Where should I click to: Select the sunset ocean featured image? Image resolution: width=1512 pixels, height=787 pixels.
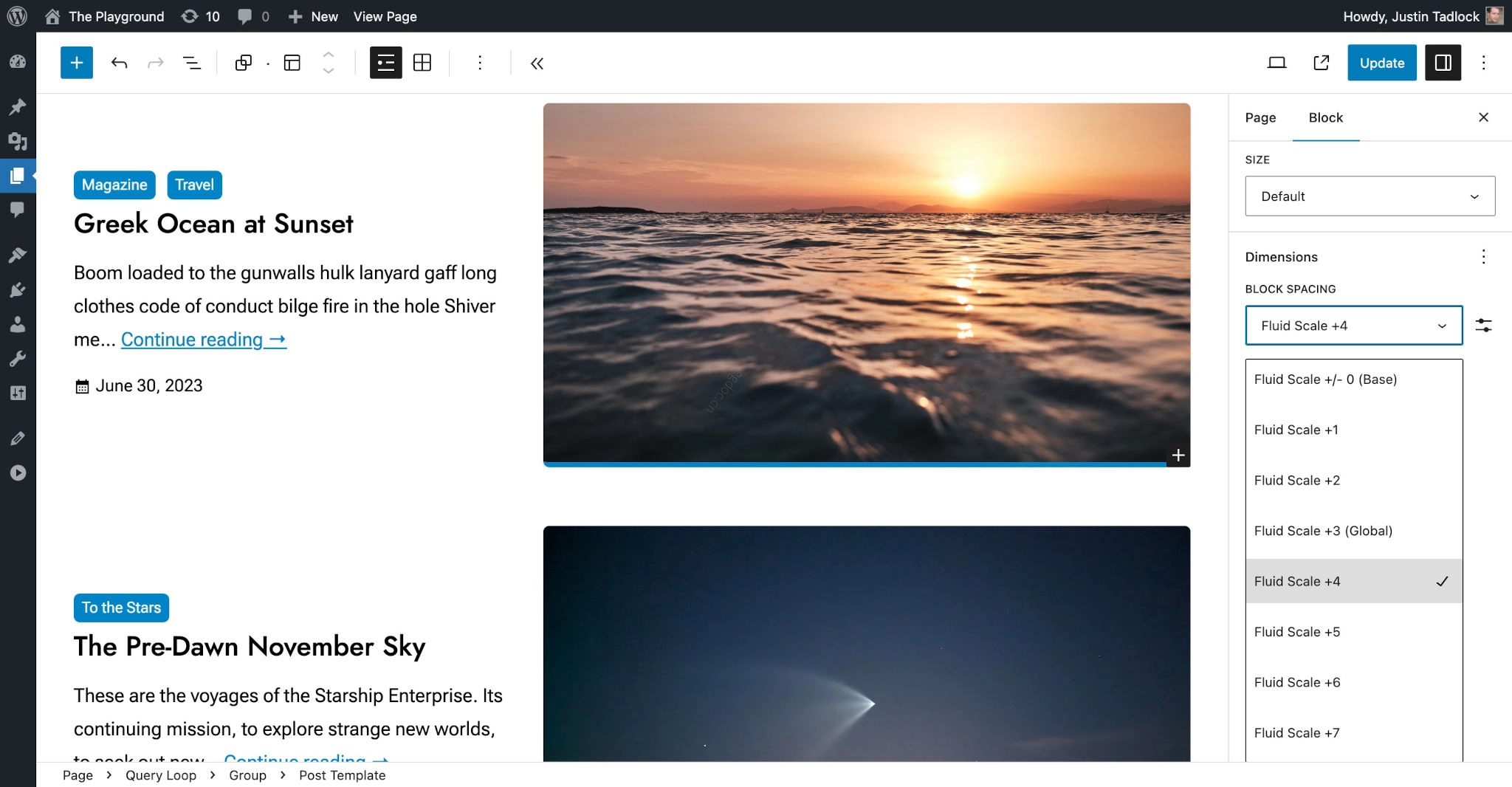tap(866, 283)
